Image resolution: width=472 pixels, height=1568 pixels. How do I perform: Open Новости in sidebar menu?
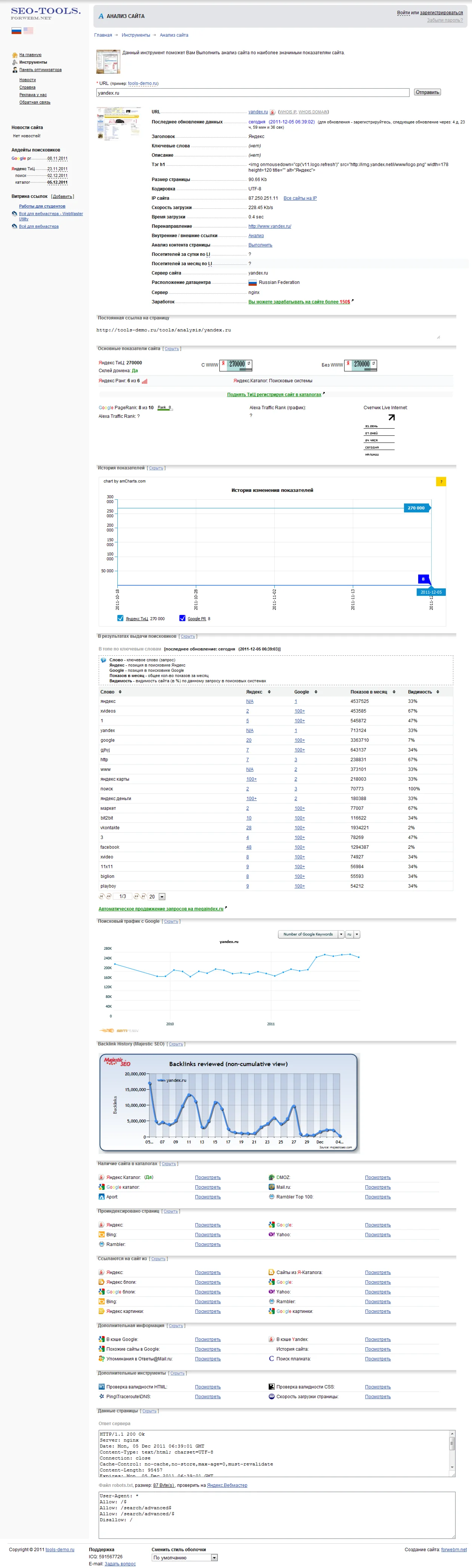pyautogui.click(x=27, y=80)
